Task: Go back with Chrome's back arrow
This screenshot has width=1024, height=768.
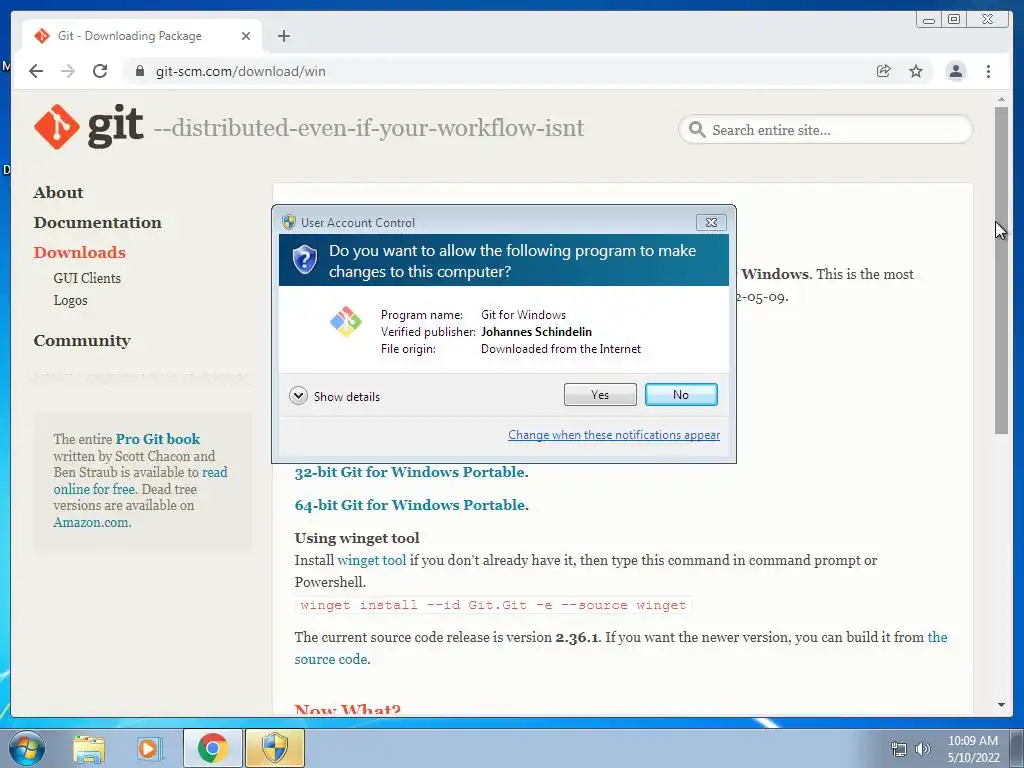Action: 36,71
